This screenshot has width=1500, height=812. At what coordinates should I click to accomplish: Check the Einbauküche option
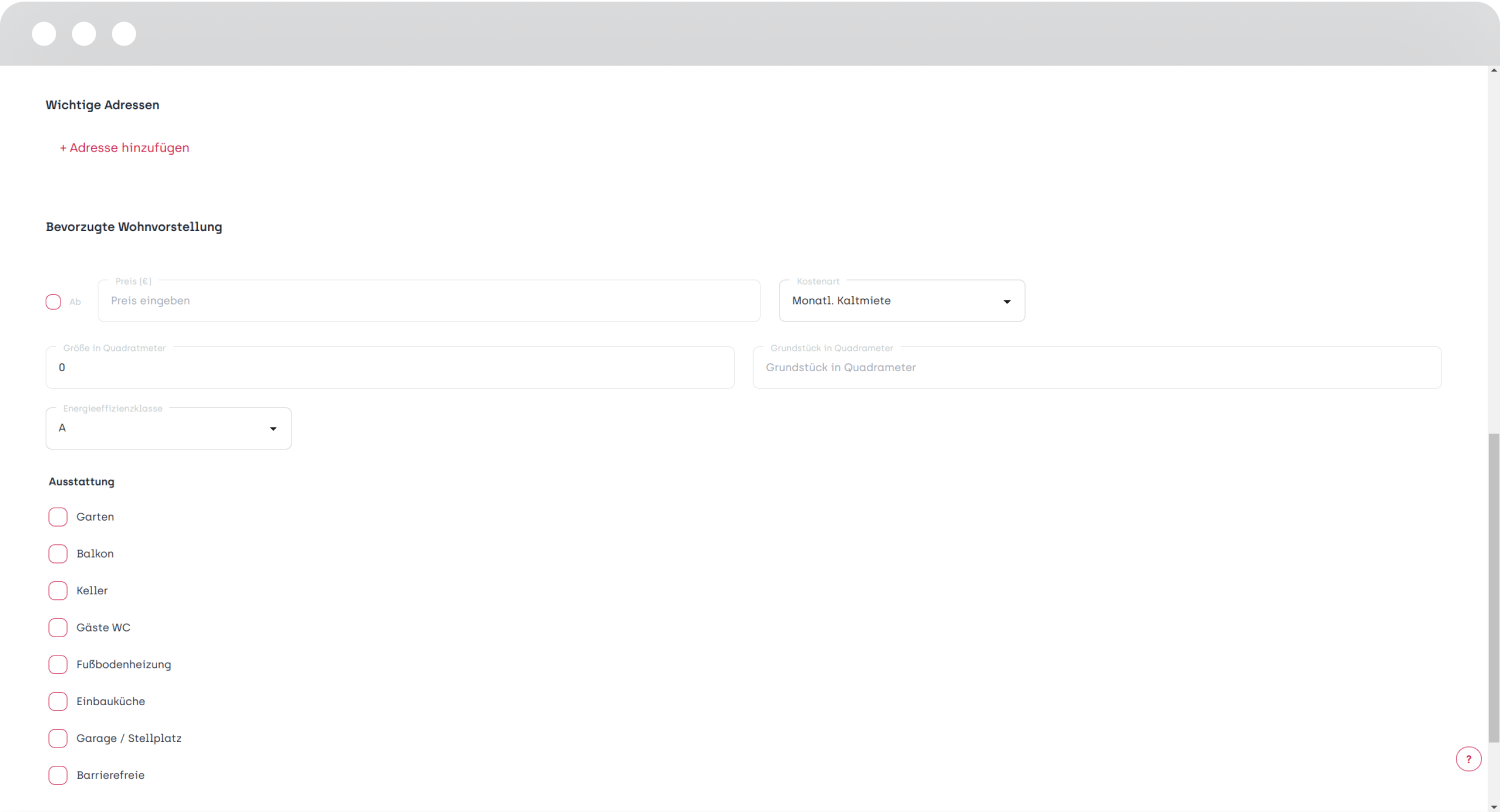(x=58, y=702)
